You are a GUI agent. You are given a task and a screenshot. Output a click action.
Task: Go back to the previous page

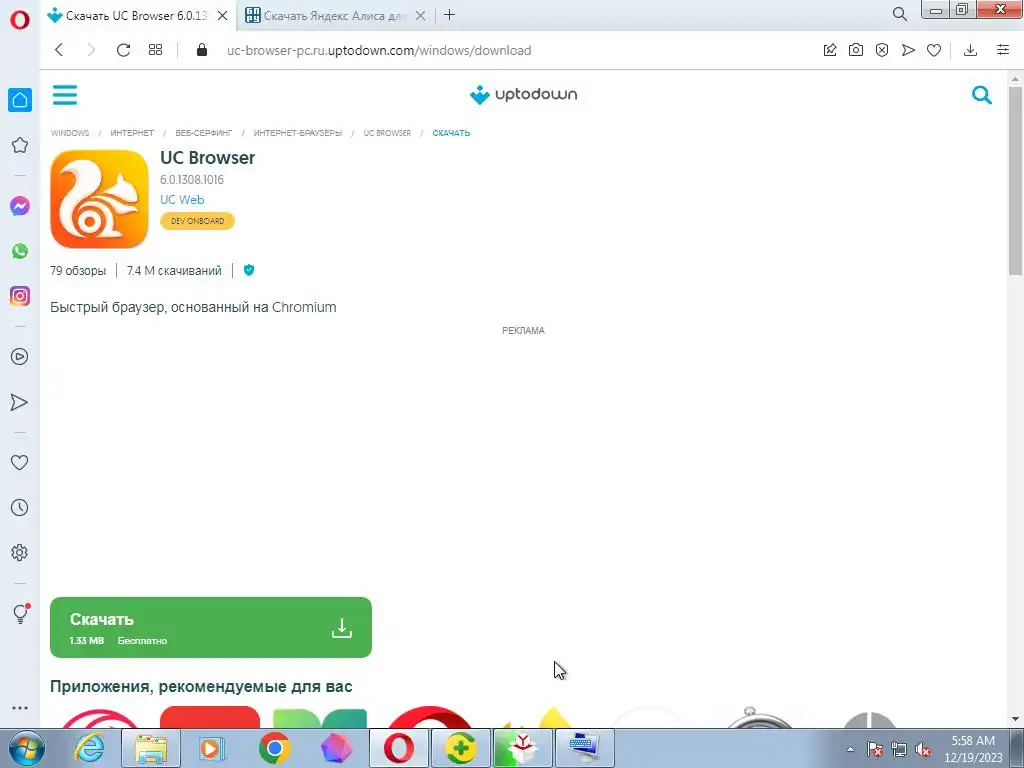59,50
